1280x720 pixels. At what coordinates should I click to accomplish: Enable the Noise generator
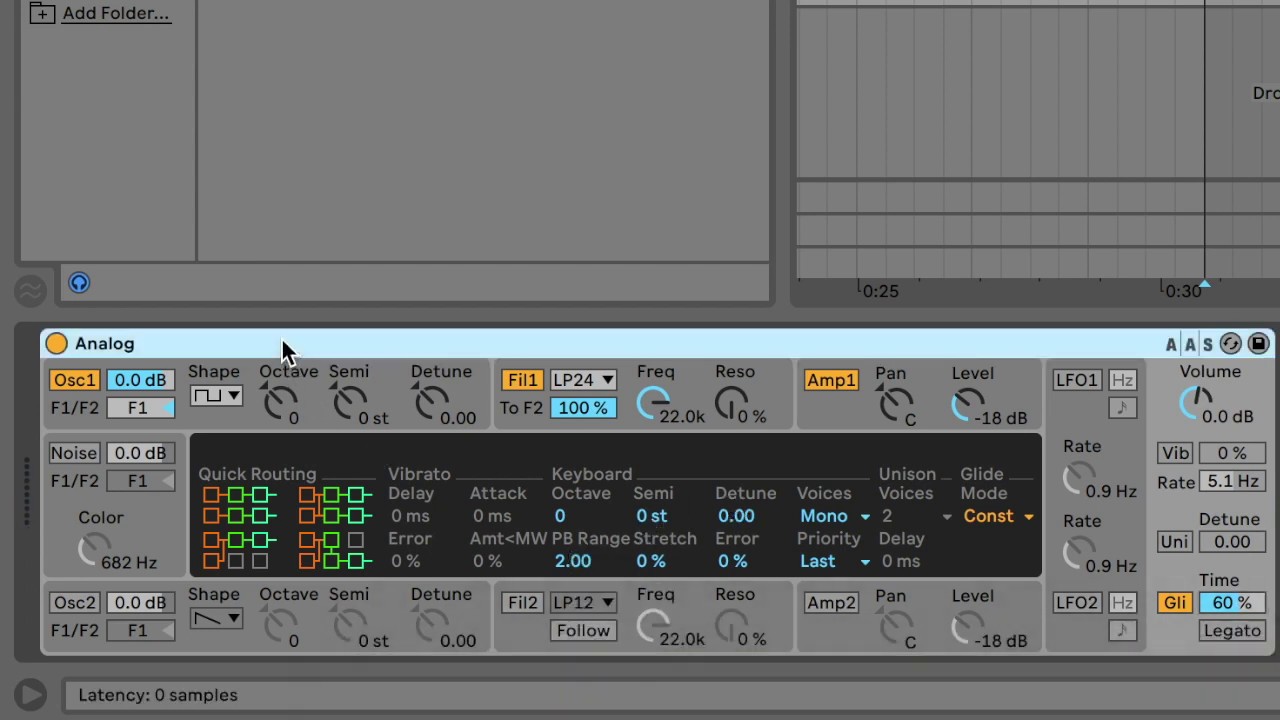point(75,453)
